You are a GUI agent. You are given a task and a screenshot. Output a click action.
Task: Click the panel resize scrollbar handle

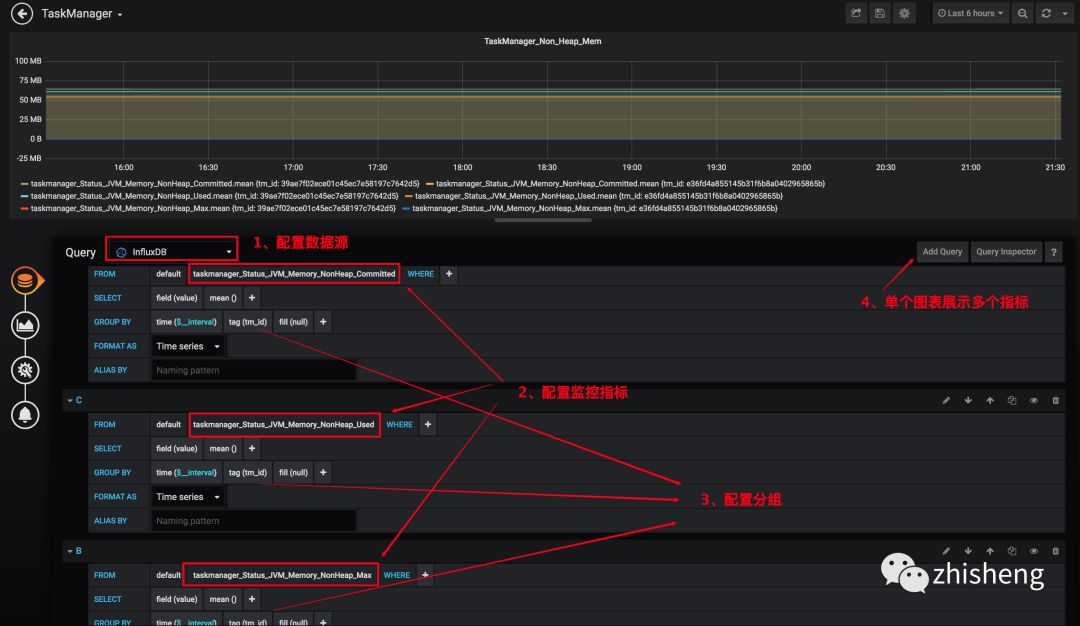[543, 220]
